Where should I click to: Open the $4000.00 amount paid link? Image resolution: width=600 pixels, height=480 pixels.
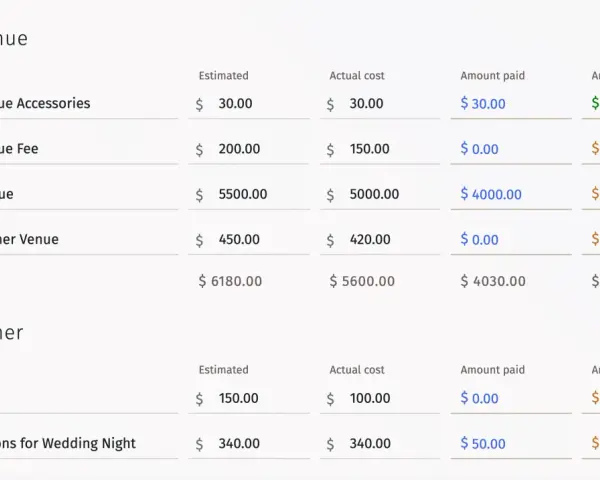coord(491,194)
